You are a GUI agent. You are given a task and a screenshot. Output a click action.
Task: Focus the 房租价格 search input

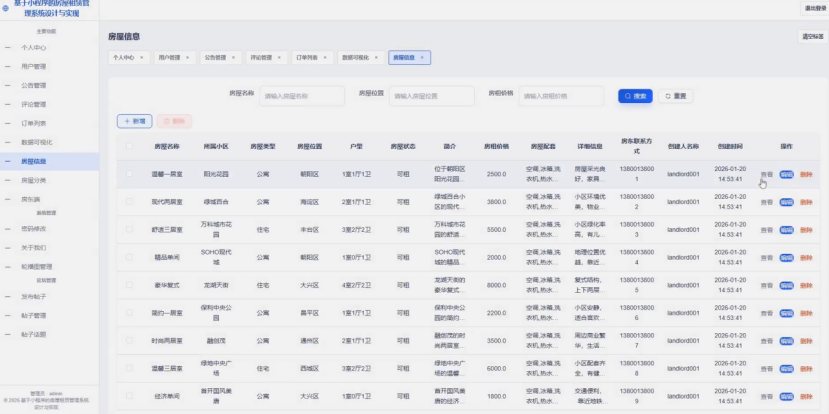(561, 96)
